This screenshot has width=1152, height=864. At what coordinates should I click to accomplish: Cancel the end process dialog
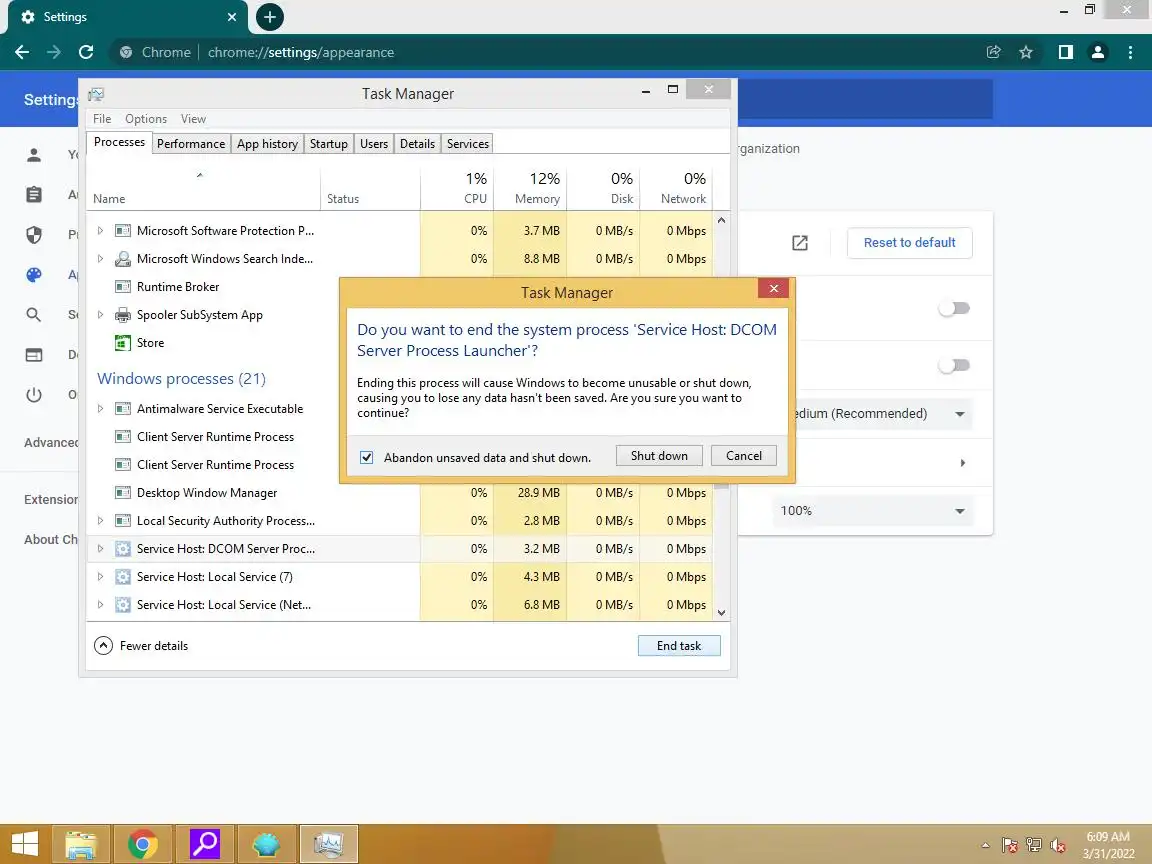tap(744, 456)
